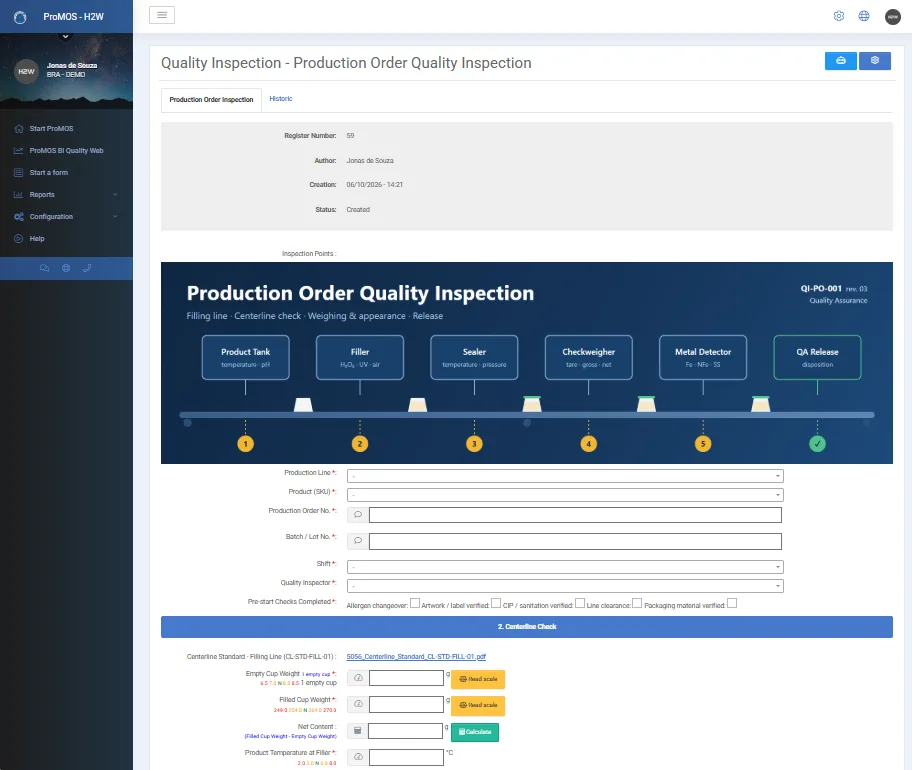
Task: Check the Line clearance checkbox
Action: pos(637,603)
